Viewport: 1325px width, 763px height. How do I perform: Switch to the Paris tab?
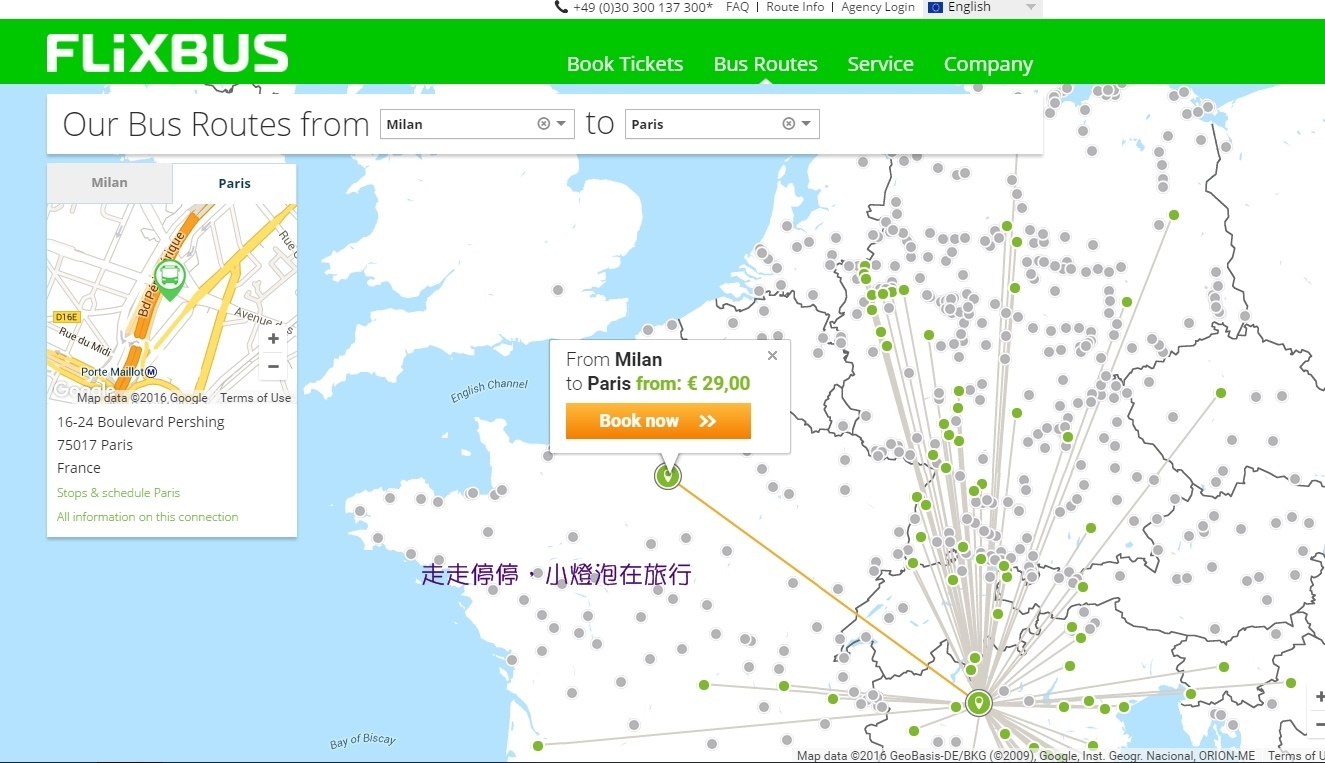pyautogui.click(x=235, y=183)
